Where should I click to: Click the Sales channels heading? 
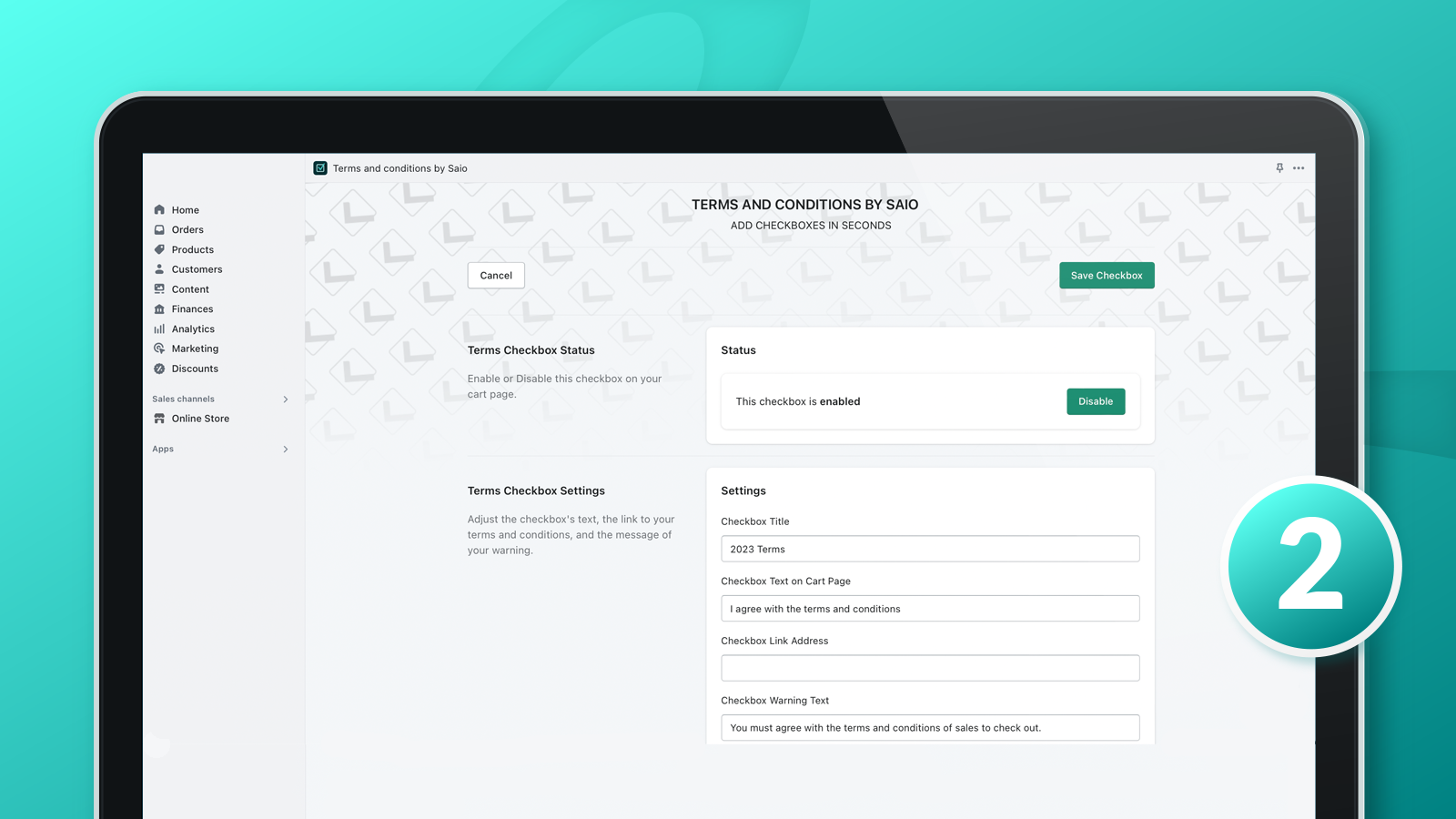tap(183, 399)
